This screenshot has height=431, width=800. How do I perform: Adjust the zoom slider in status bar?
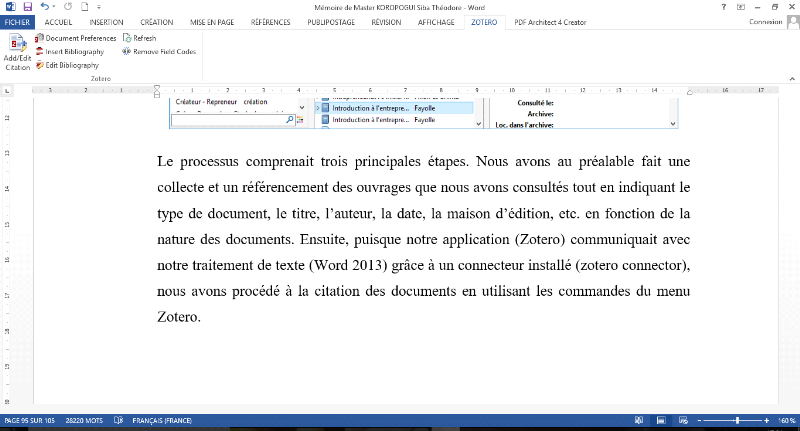(737, 421)
